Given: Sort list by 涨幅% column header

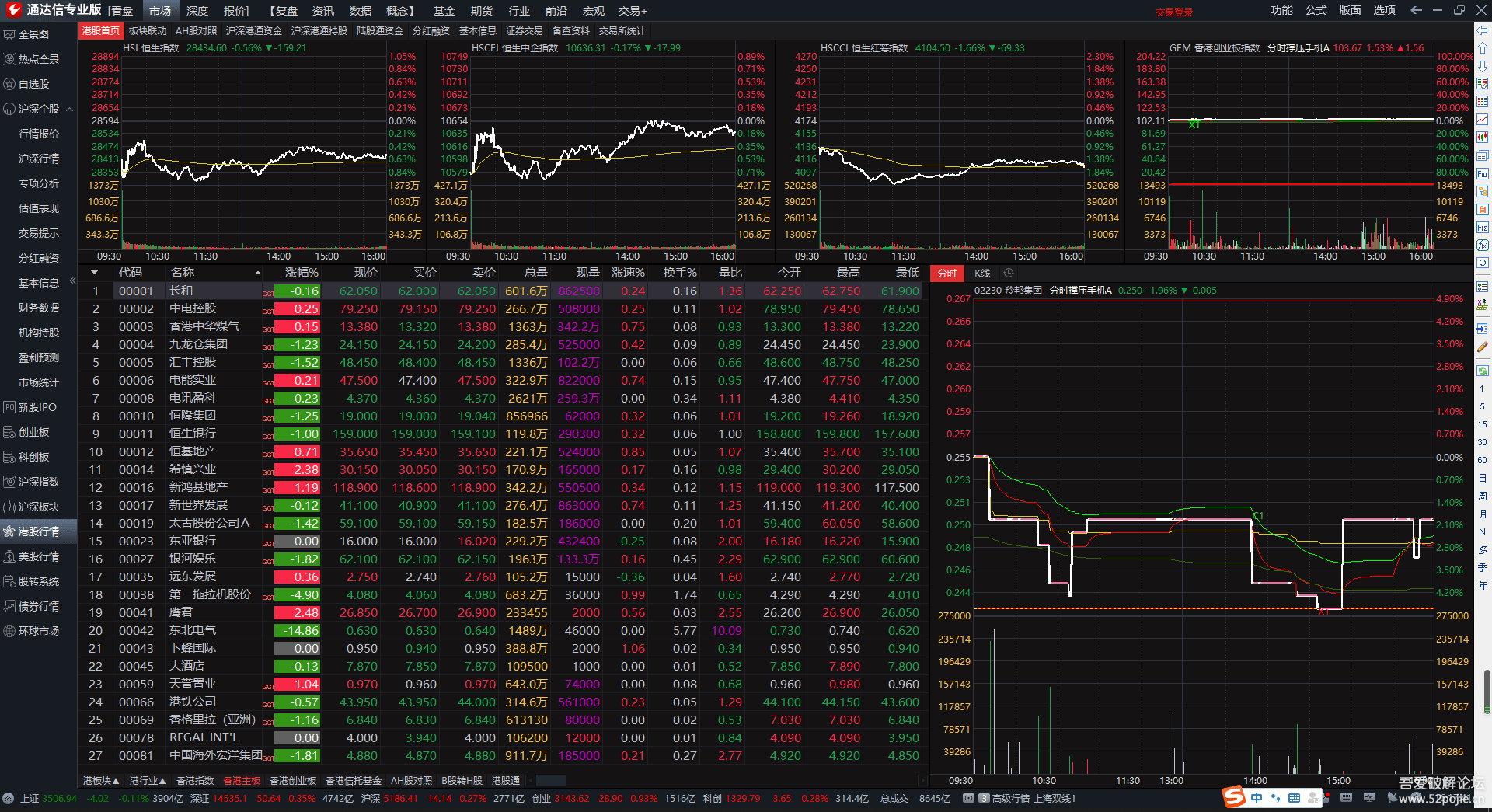Looking at the screenshot, I should click(302, 273).
